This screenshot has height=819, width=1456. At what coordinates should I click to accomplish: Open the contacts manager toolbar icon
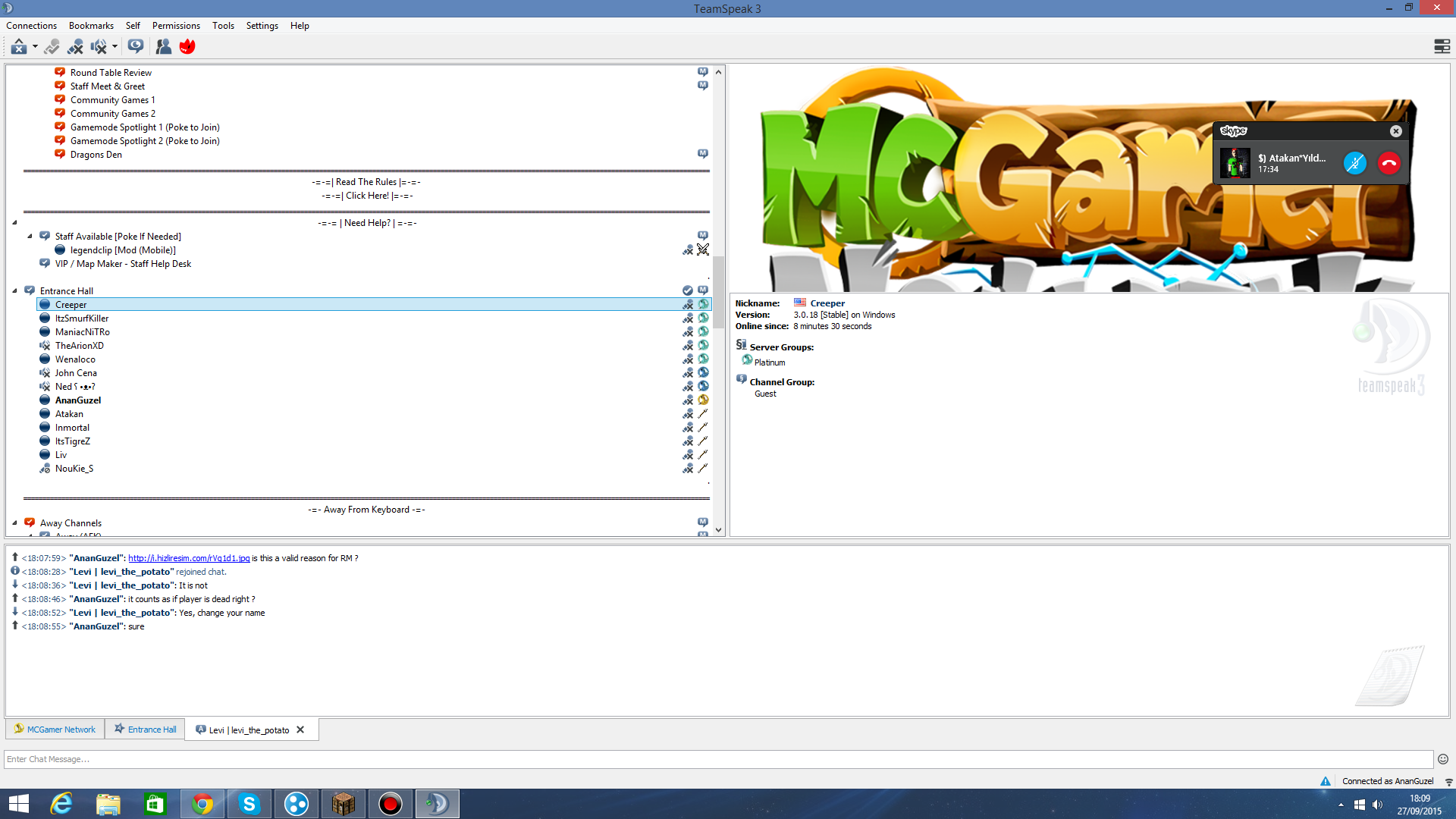pyautogui.click(x=163, y=47)
